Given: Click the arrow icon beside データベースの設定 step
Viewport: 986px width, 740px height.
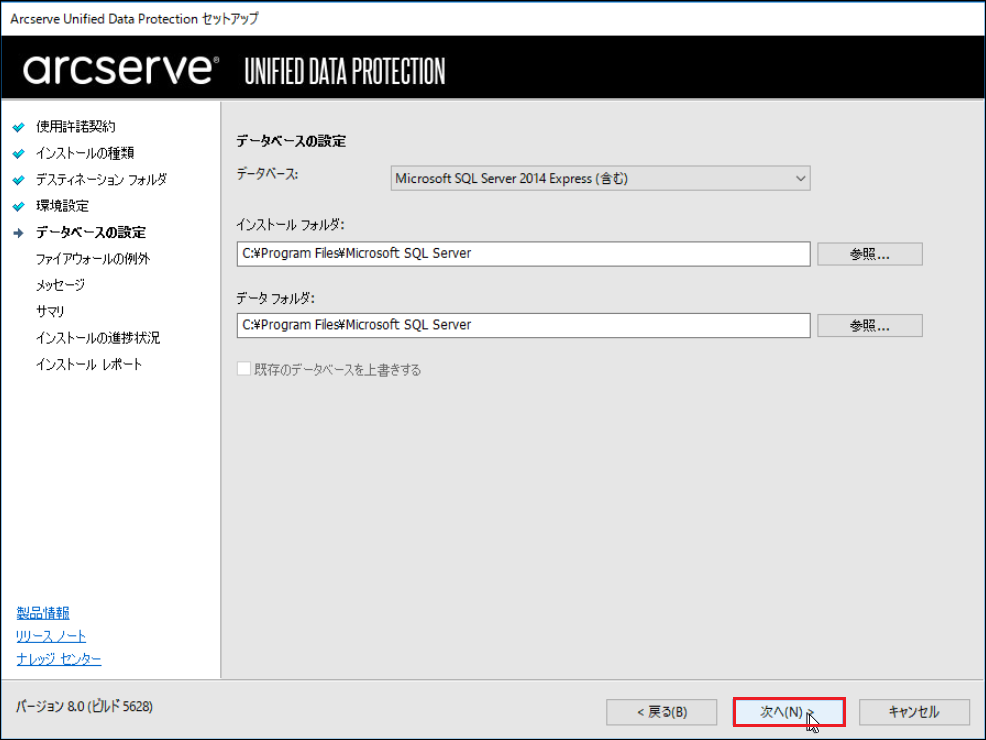Looking at the screenshot, I should [x=19, y=233].
